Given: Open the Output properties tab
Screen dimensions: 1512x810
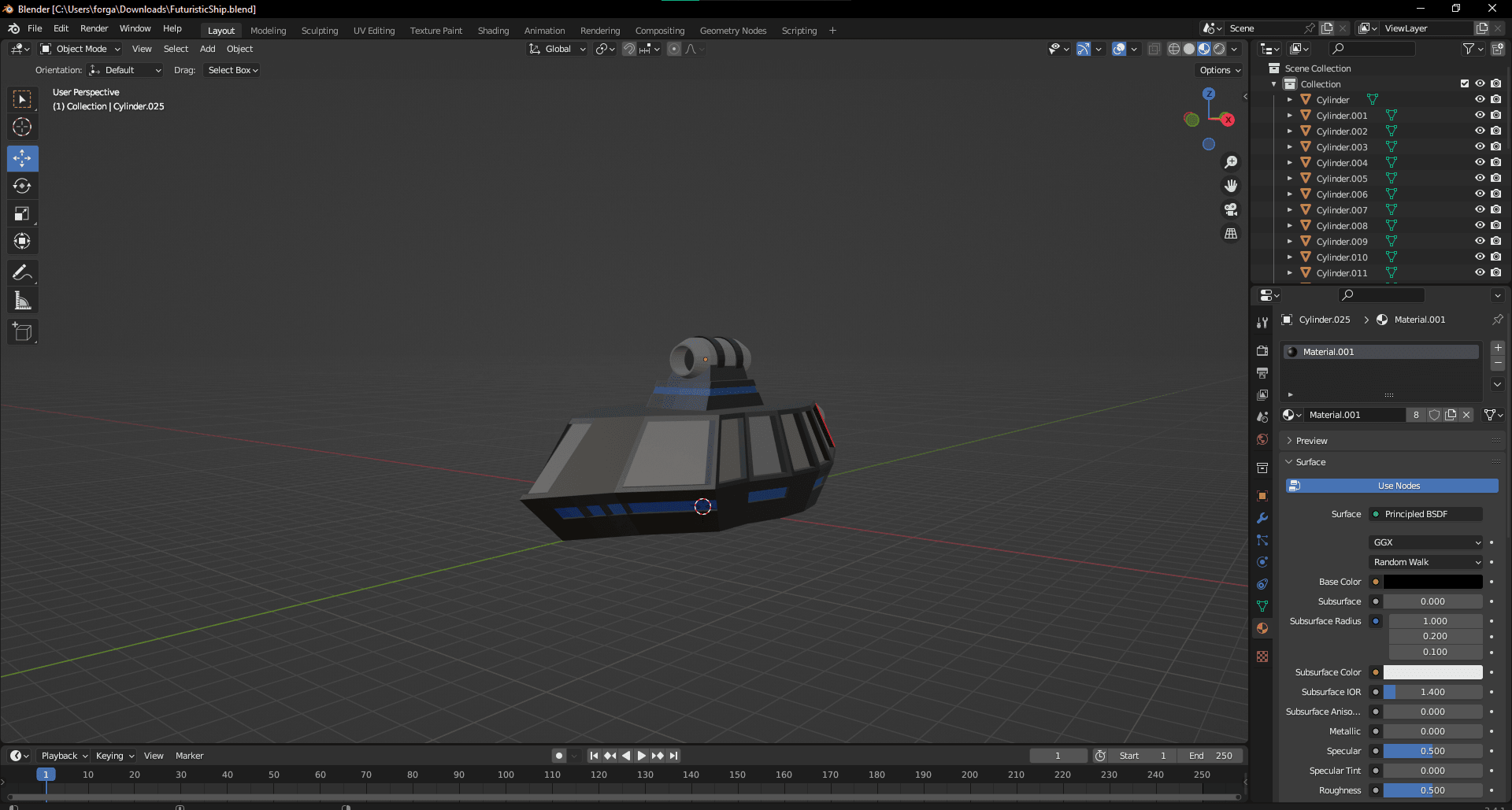Looking at the screenshot, I should coord(1262,373).
